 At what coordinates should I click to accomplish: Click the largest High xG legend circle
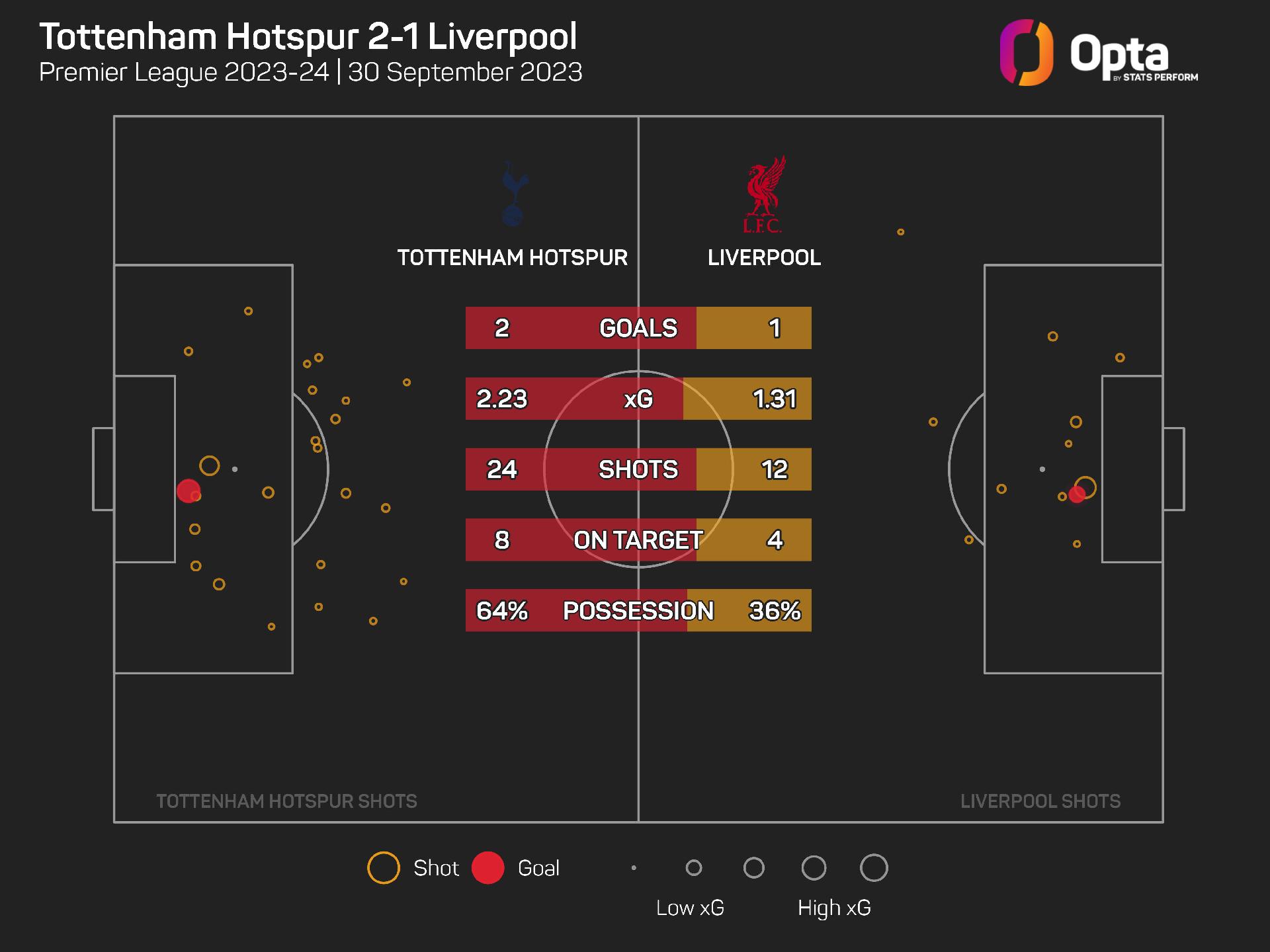[874, 868]
